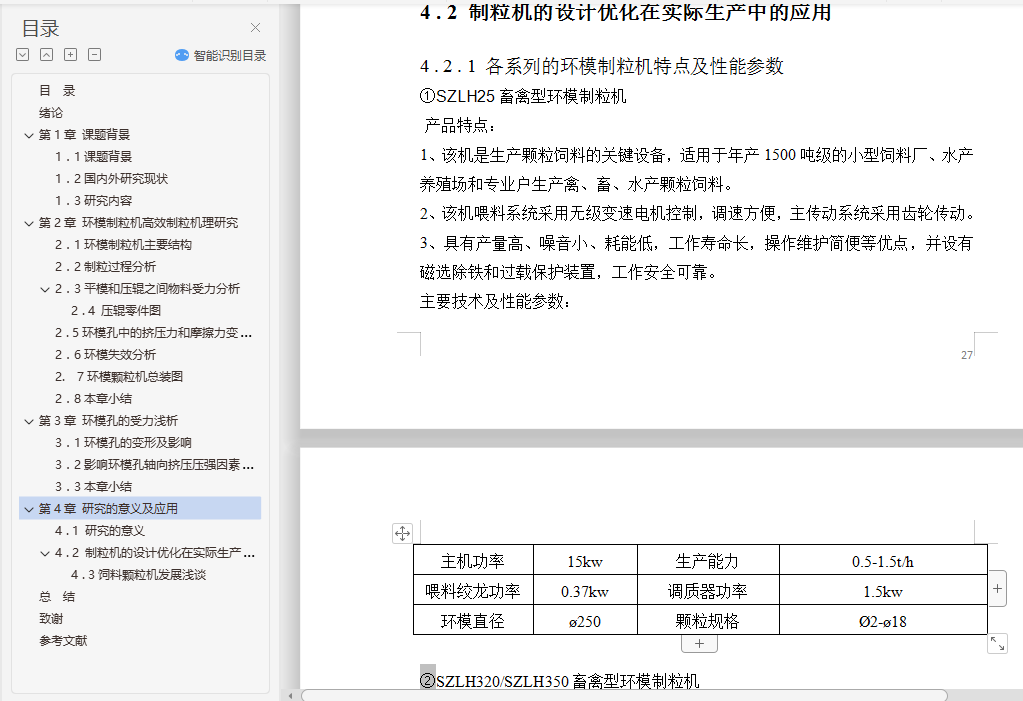Select 2.1 环模制粒机主要结构 entry
1023x701 pixels.
pos(123,245)
